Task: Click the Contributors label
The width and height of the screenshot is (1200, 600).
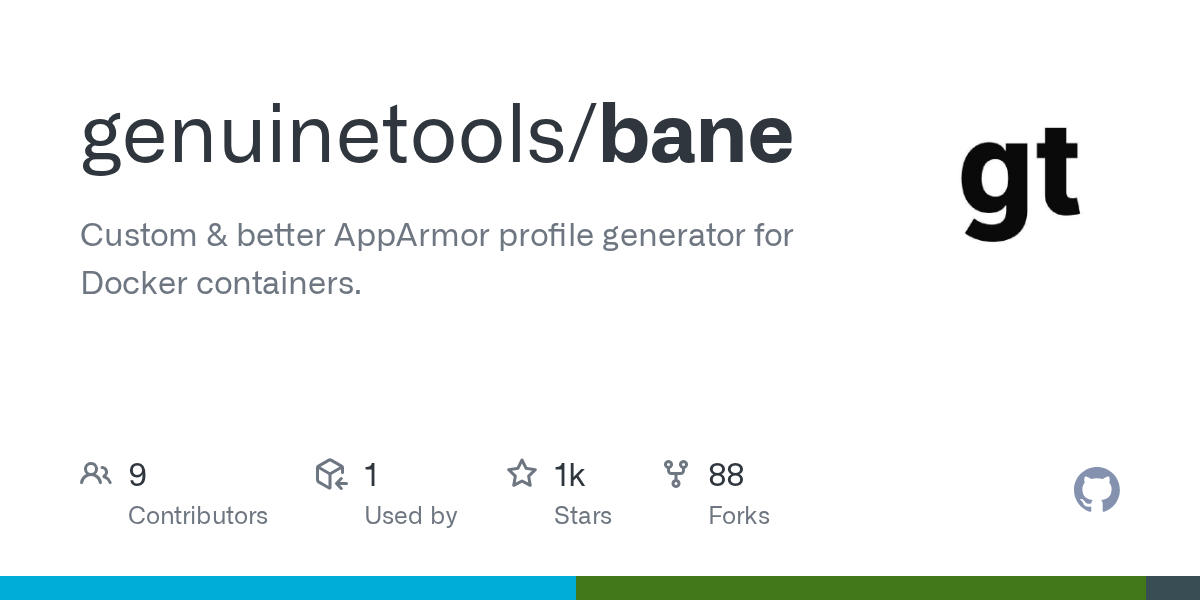Action: pyautogui.click(x=198, y=516)
